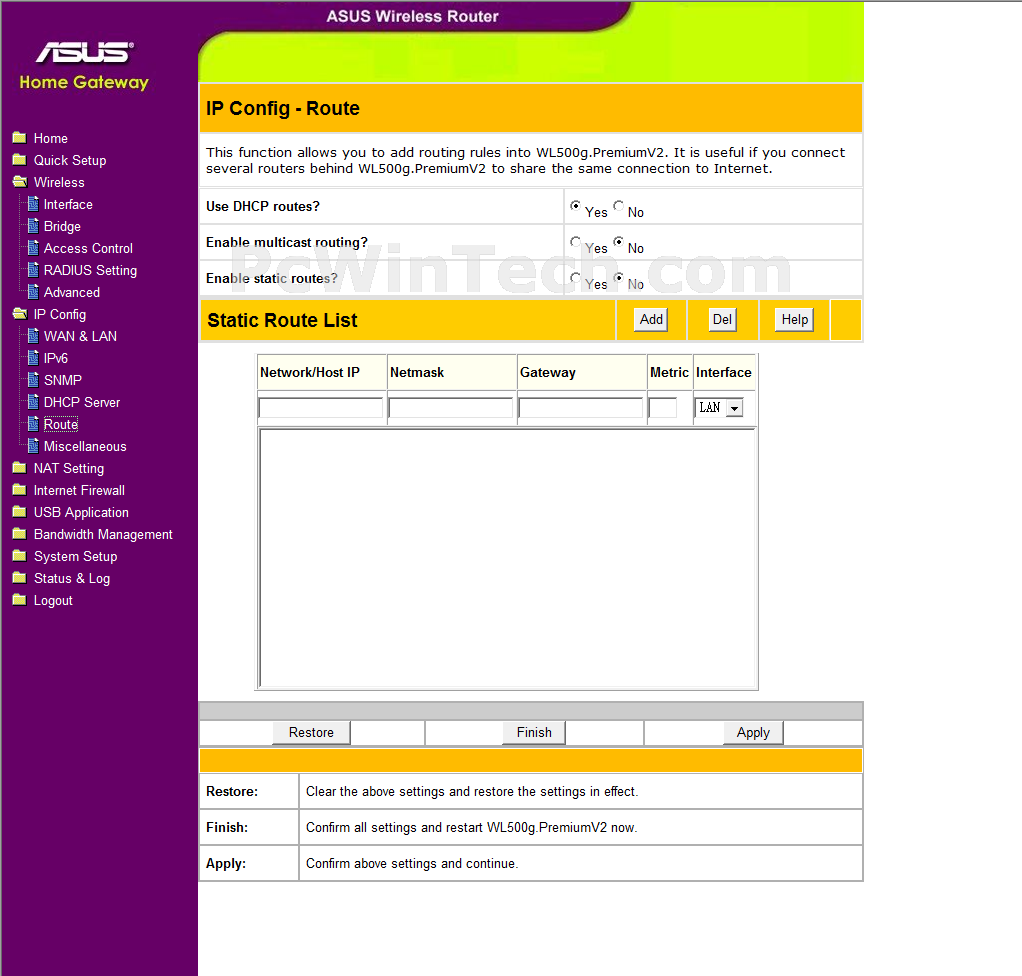Click the ASUS logo
This screenshot has width=1022, height=976.
[x=85, y=52]
